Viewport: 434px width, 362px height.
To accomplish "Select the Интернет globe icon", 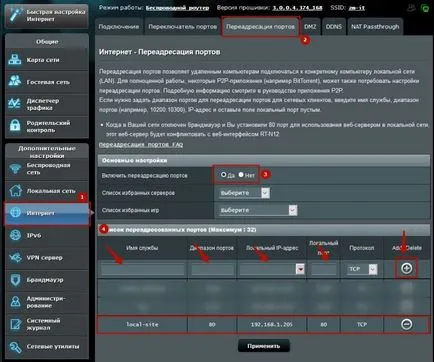I will coord(15,212).
